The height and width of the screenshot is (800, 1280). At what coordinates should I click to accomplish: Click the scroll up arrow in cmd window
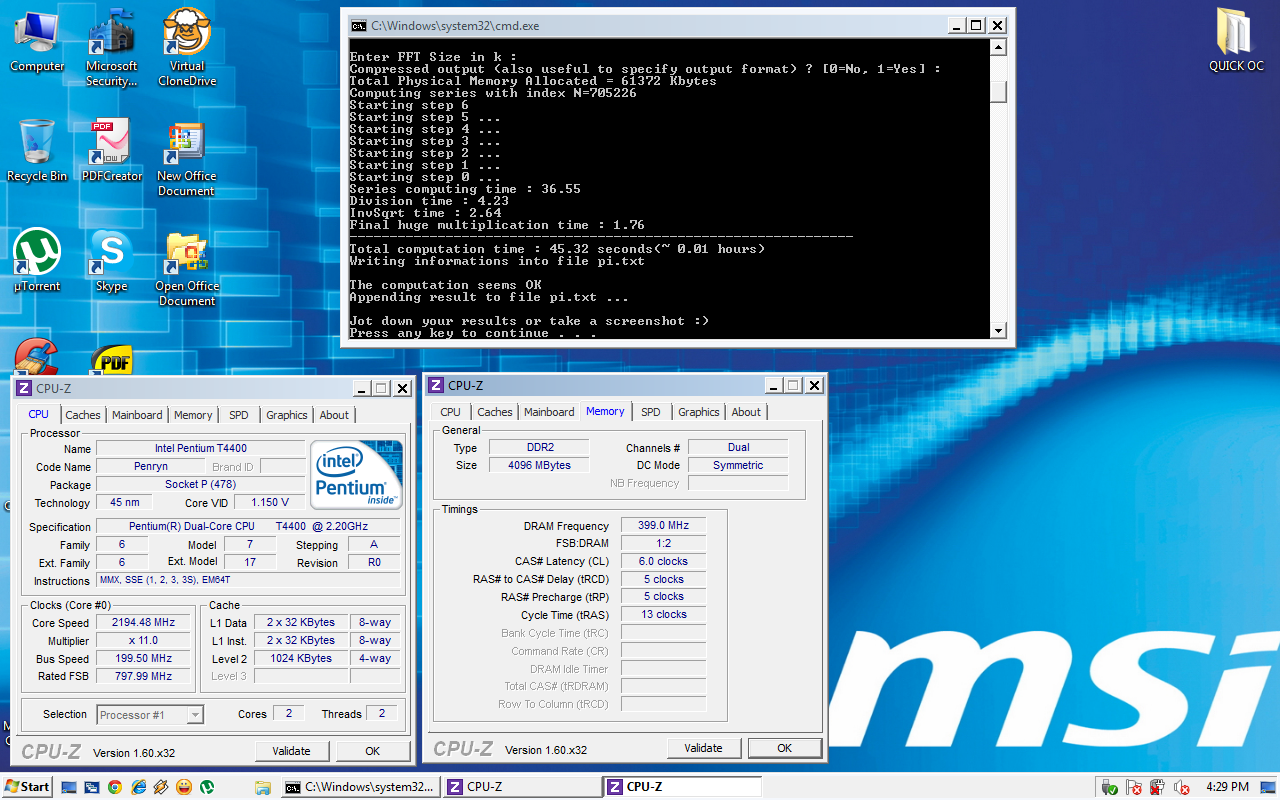pyautogui.click(x=998, y=47)
